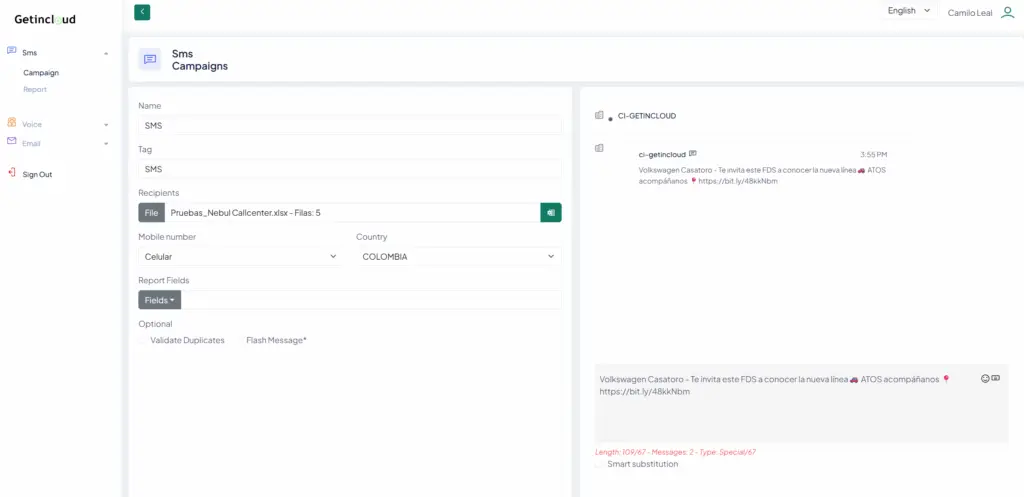Enable the Validate Duplicates checkbox
Viewport: 1024px width, 497px height.
[143, 341]
